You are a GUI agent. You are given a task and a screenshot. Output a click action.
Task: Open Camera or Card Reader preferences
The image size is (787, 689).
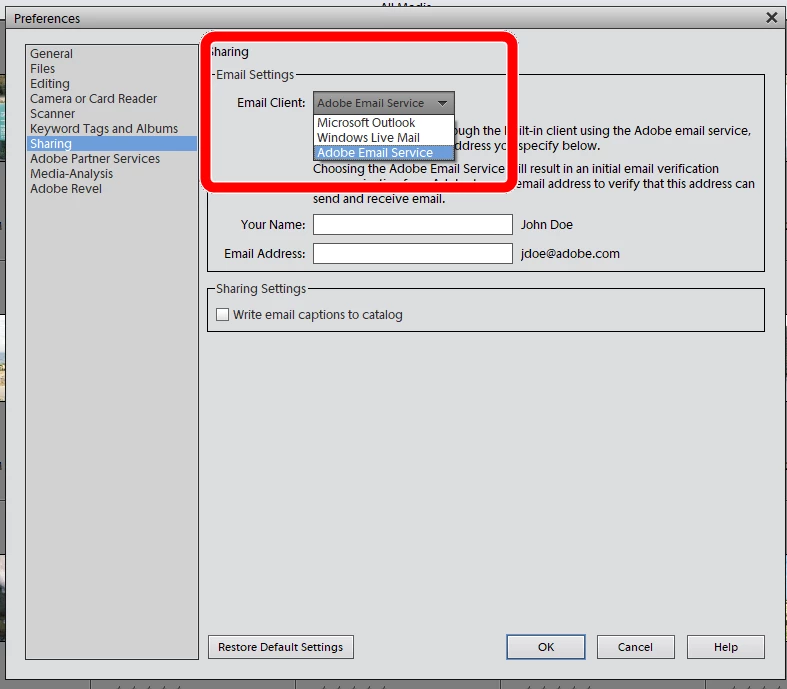tap(93, 99)
